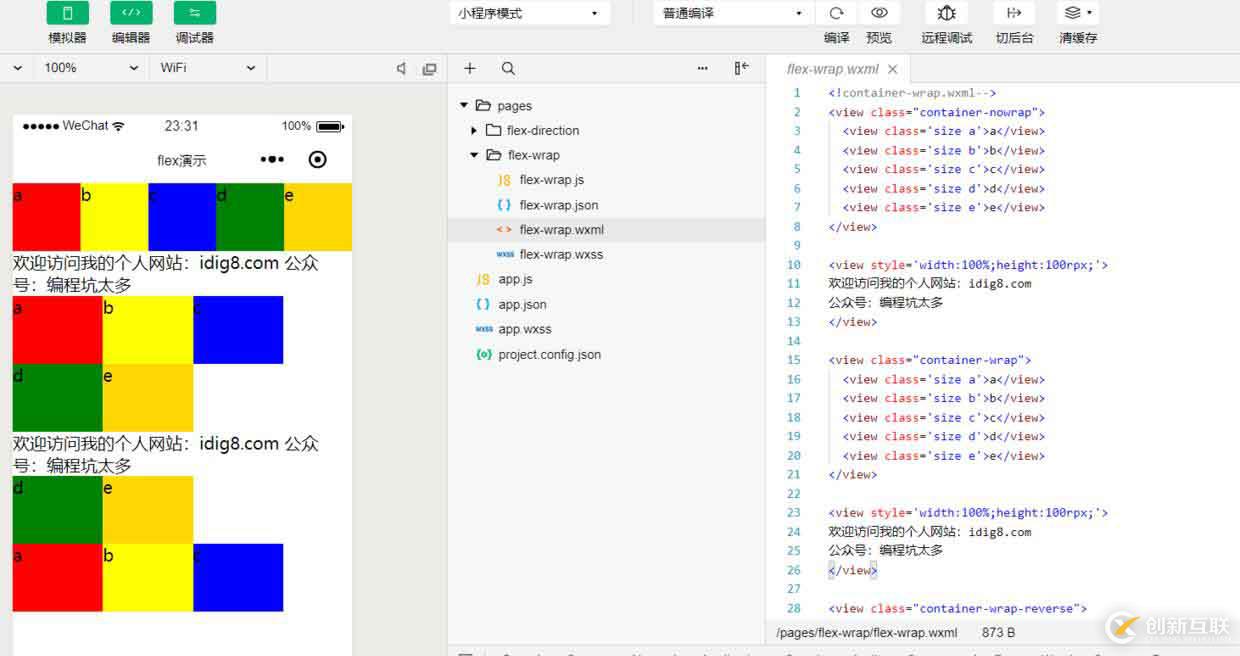This screenshot has height=656, width=1240.
Task: Open app.wxss file
Action: point(525,329)
